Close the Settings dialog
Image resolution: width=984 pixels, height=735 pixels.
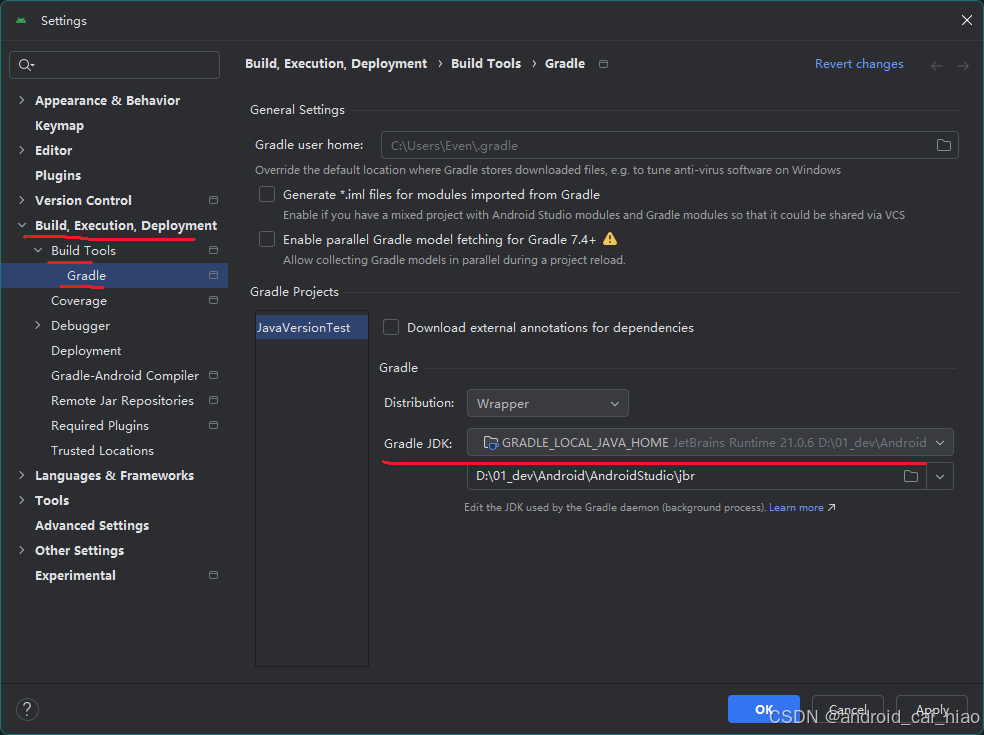966,21
